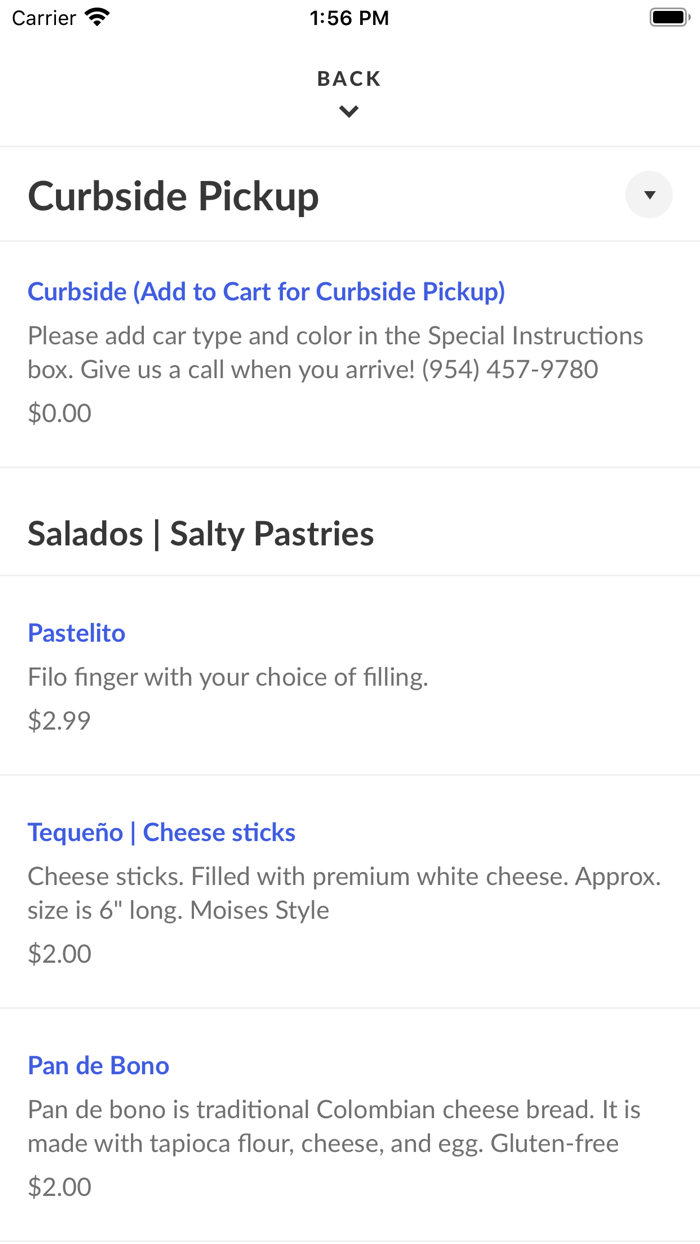Select Tequeño | Cheese sticks item
Screen dimensions: 700x1244
click(160, 832)
